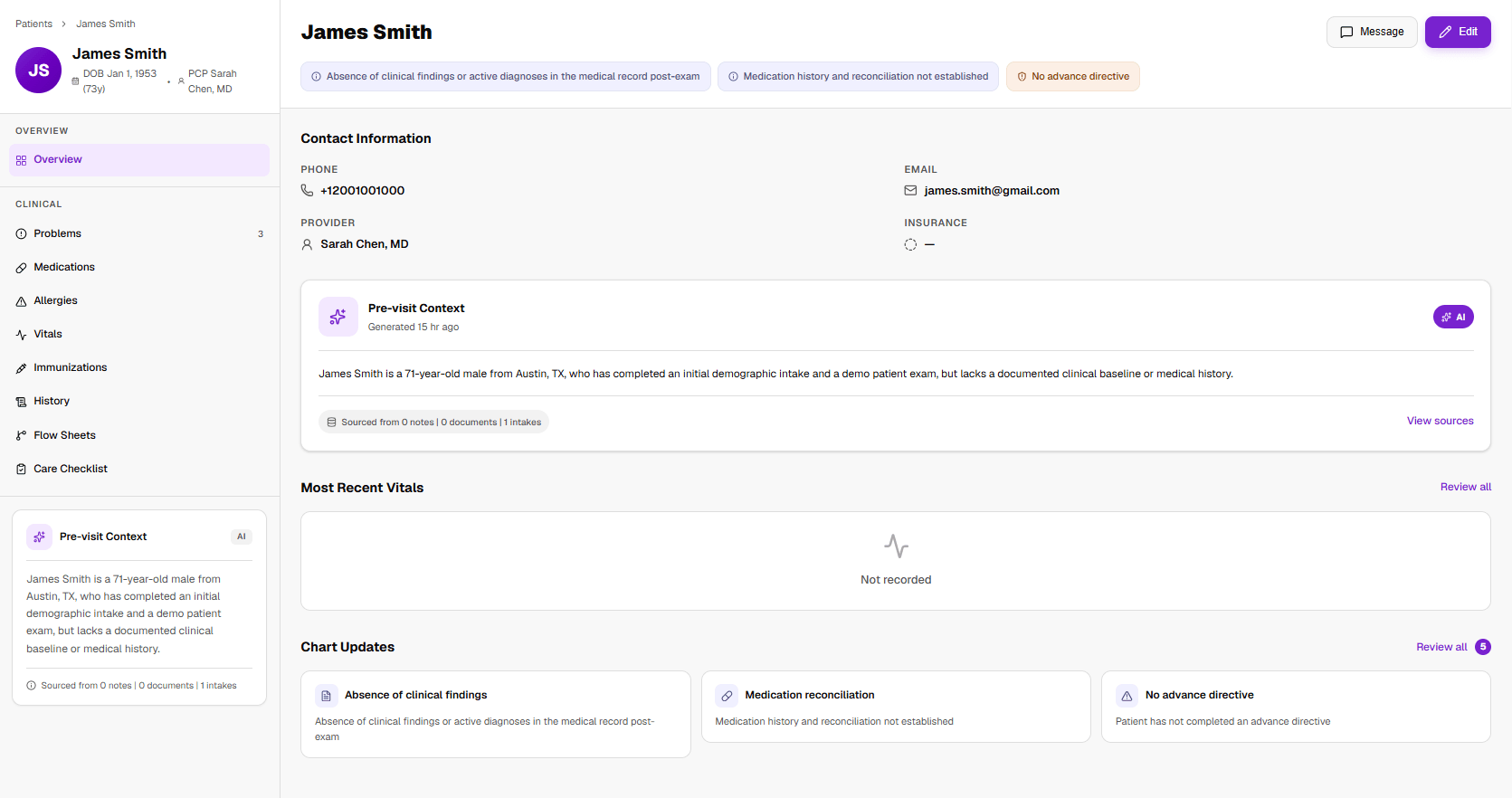The image size is (1512, 798).
Task: Click the Allergies warning triangle icon
Action: click(x=21, y=301)
